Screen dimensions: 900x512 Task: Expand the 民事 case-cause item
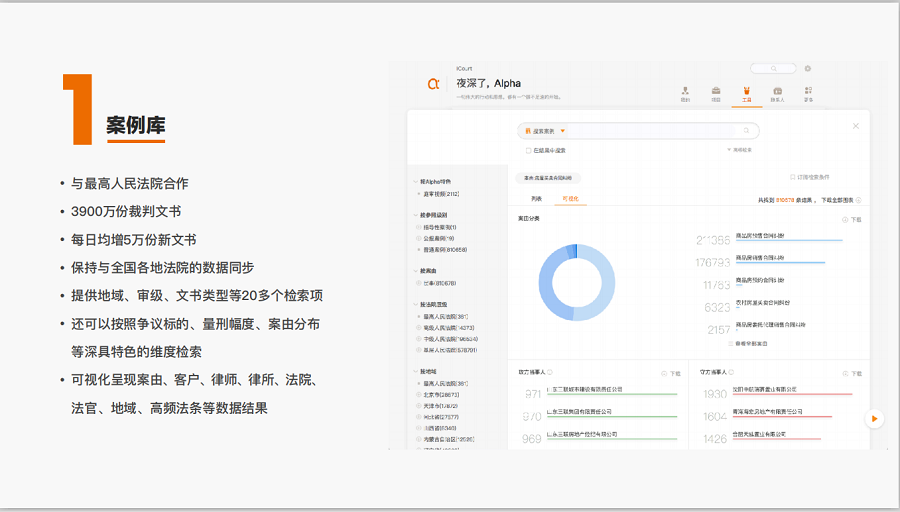(x=419, y=283)
